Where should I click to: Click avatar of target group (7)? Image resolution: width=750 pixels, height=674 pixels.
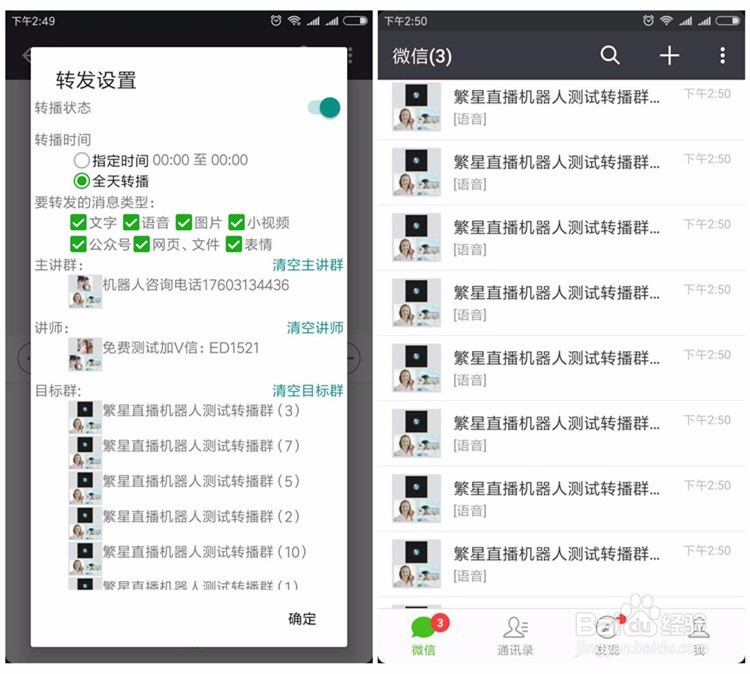pos(85,453)
